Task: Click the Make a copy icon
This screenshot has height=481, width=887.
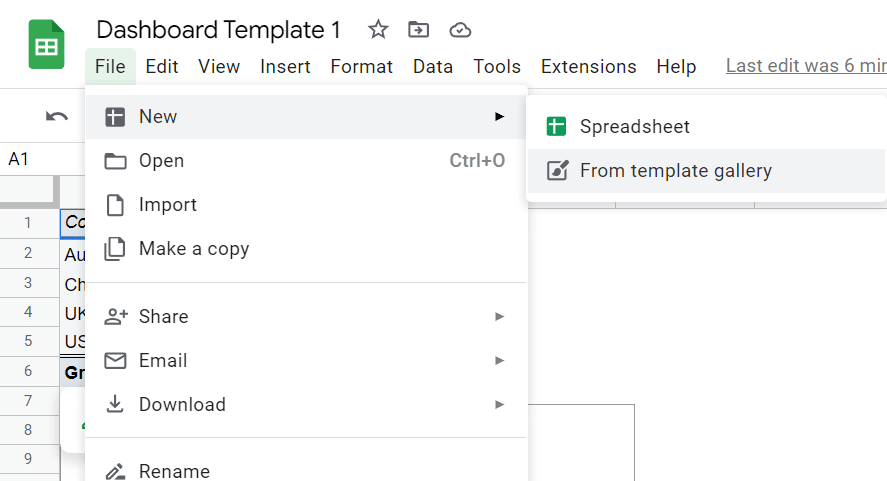Action: [115, 249]
